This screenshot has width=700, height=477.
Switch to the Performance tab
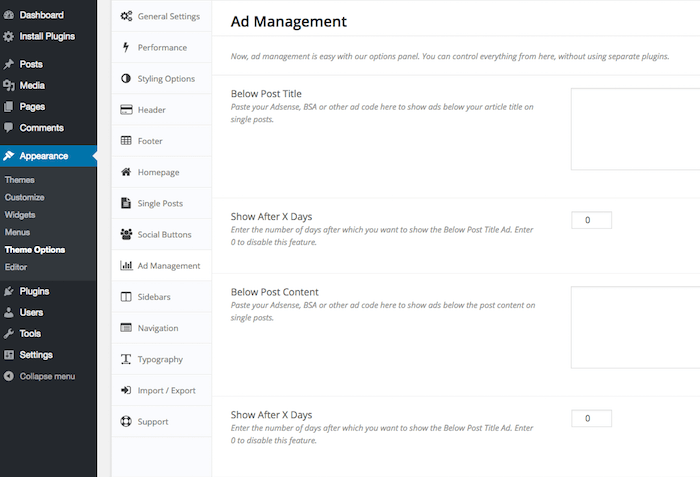[162, 47]
